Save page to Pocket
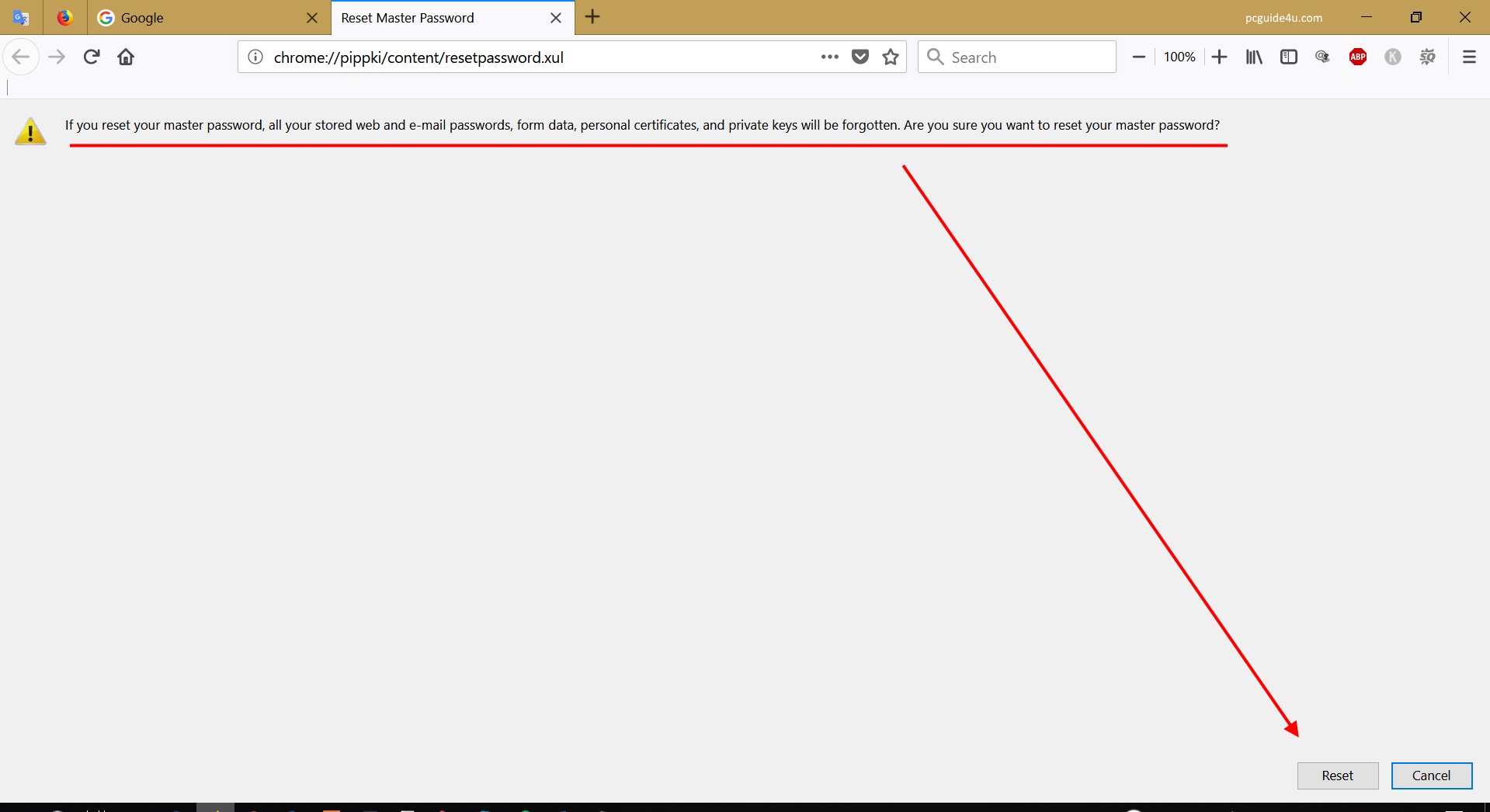The width and height of the screenshot is (1490, 812). pyautogui.click(x=860, y=57)
